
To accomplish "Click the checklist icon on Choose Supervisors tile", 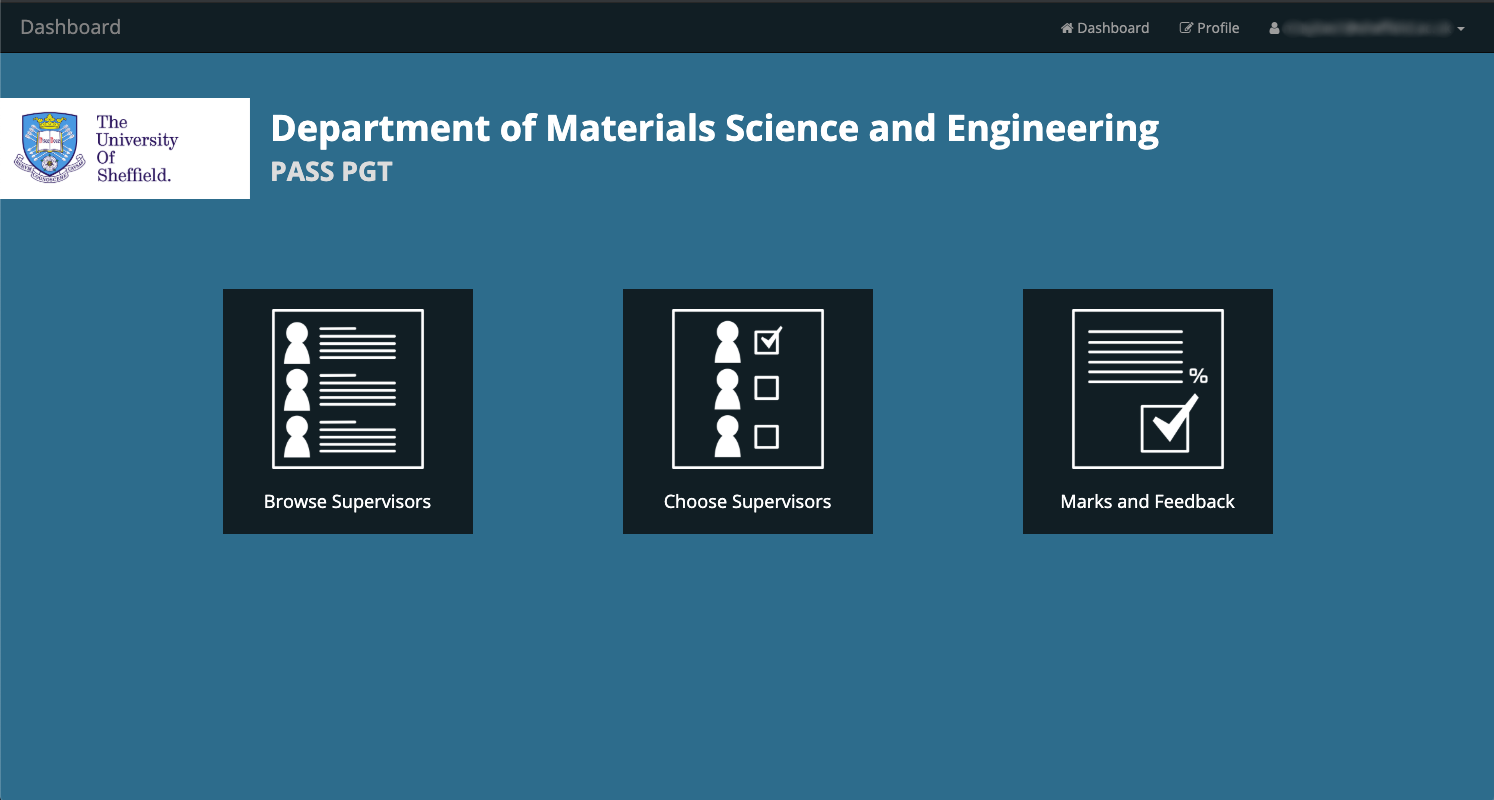I will [x=747, y=389].
